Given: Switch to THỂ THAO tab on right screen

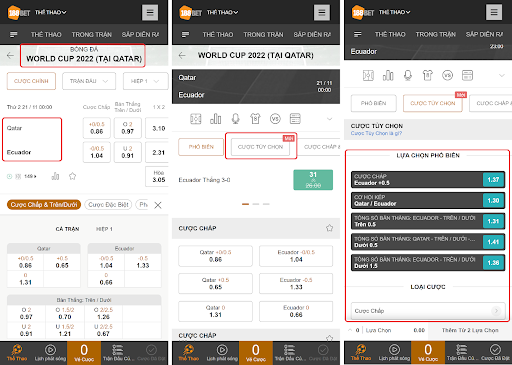Looking at the screenshot, I should tap(390, 34).
